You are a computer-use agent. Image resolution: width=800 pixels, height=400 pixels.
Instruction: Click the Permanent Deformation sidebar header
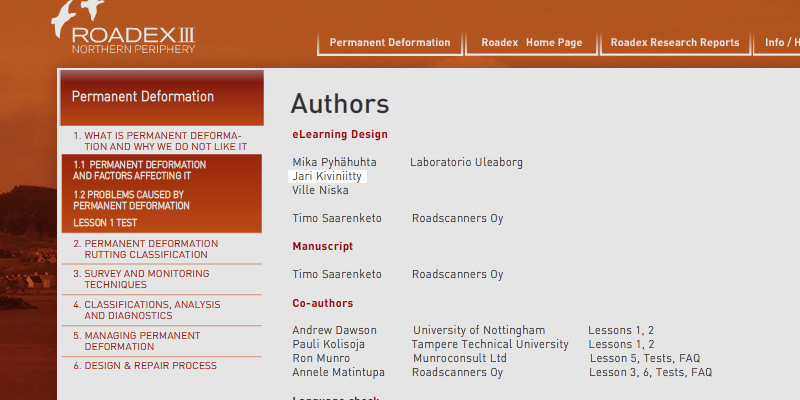[x=162, y=97]
